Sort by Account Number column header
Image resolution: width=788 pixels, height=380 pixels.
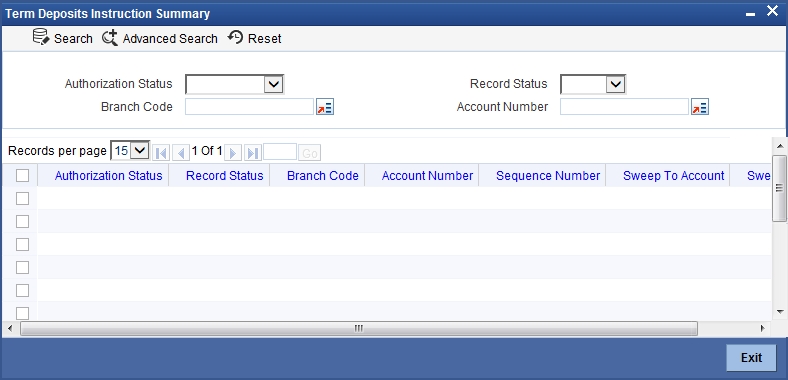pos(427,176)
